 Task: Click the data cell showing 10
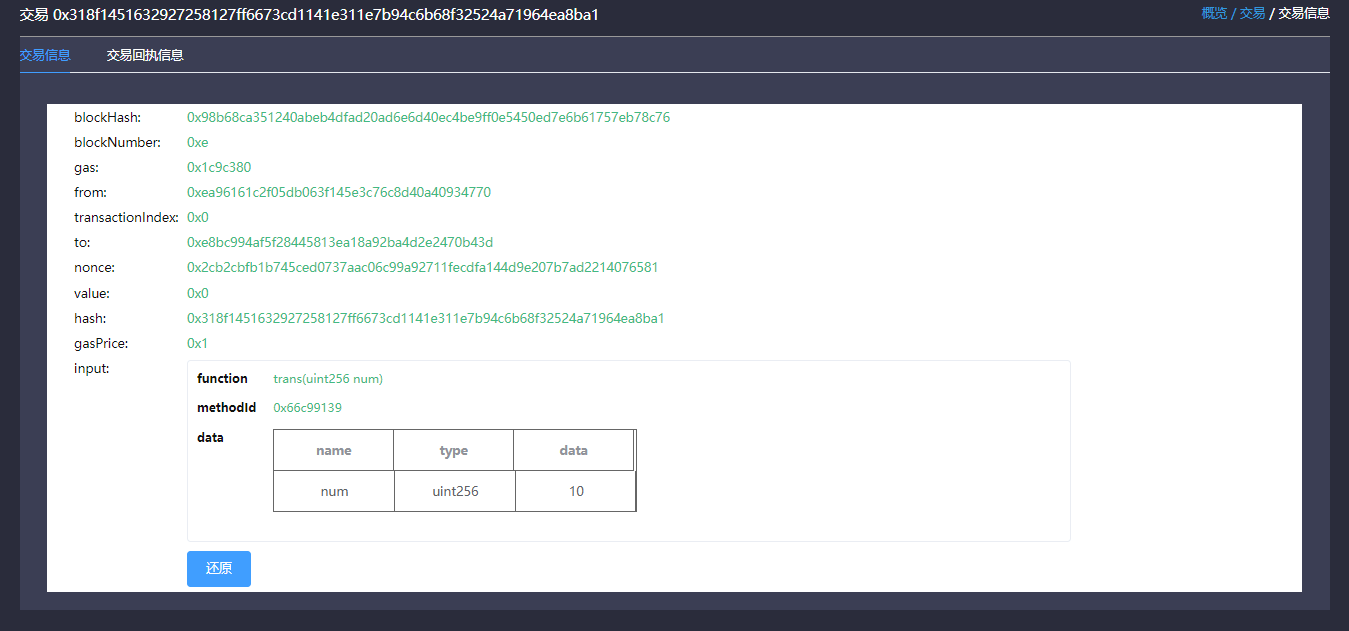[576, 491]
